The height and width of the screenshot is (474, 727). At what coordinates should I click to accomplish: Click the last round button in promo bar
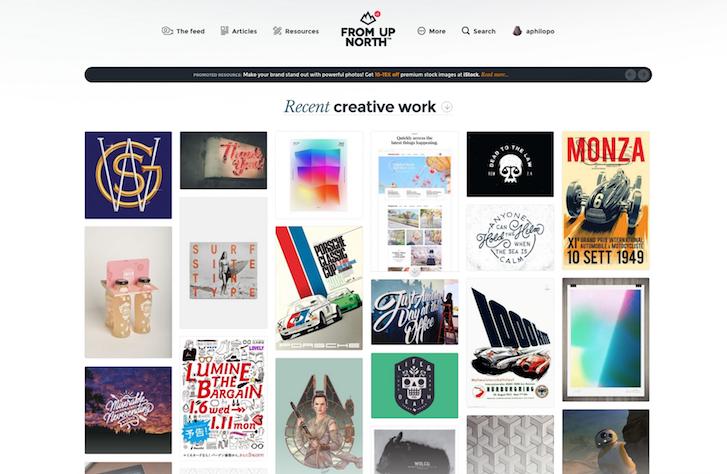(x=643, y=75)
